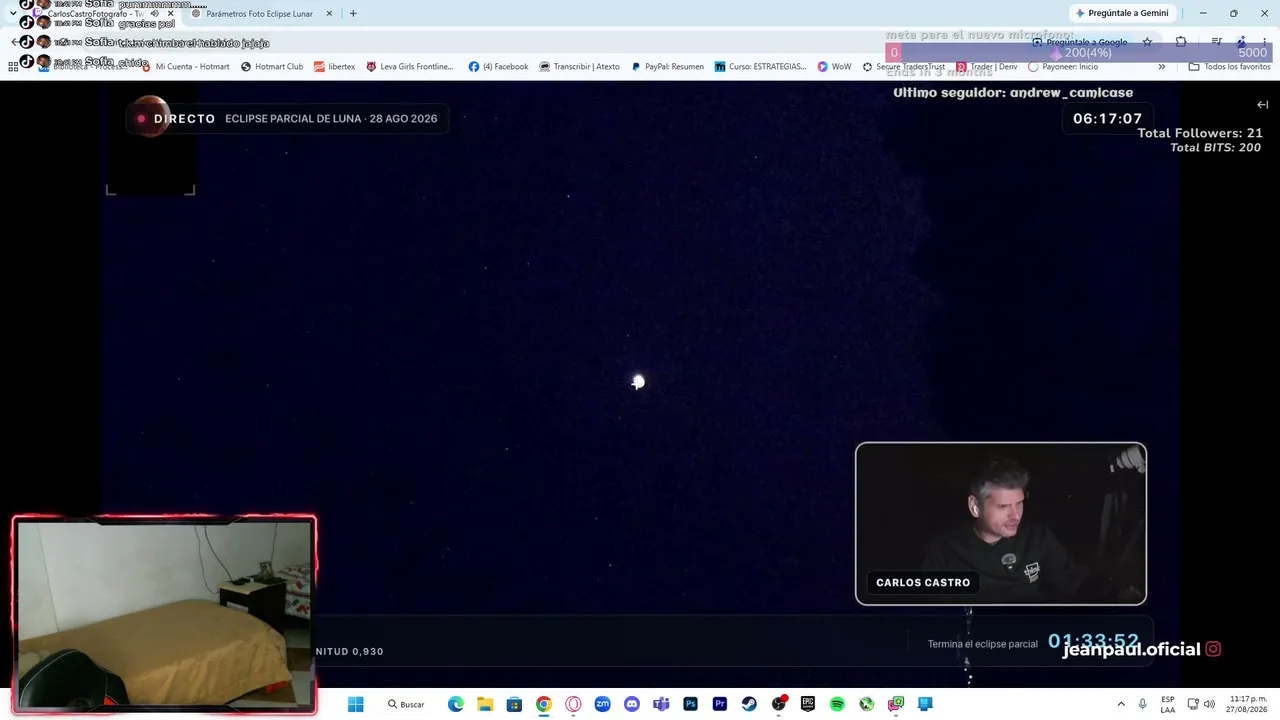Open the (4) Facebook bookmark
Image resolution: width=1280 pixels, height=720 pixels.
pos(498,67)
